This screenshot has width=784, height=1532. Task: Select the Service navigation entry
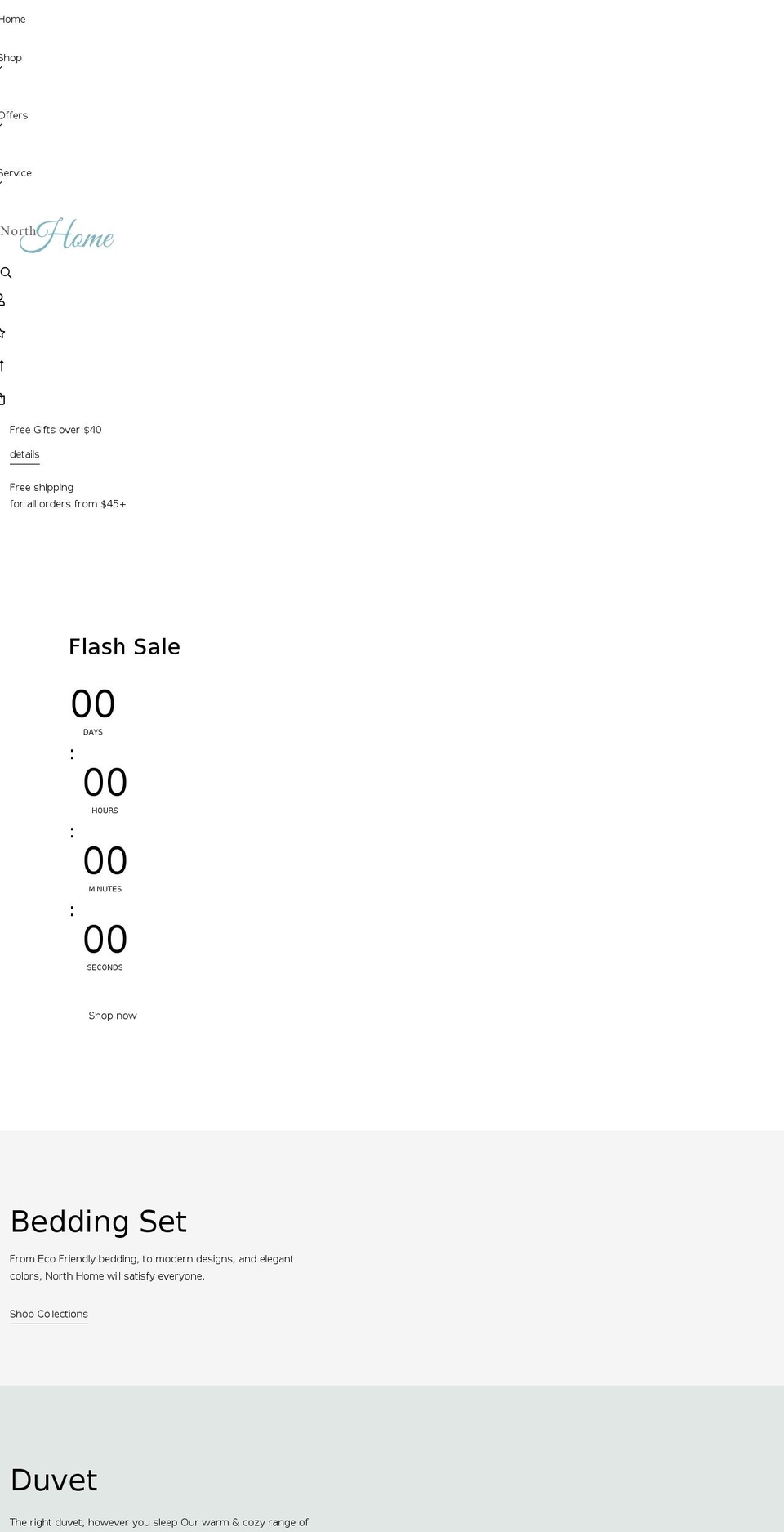tap(16, 172)
